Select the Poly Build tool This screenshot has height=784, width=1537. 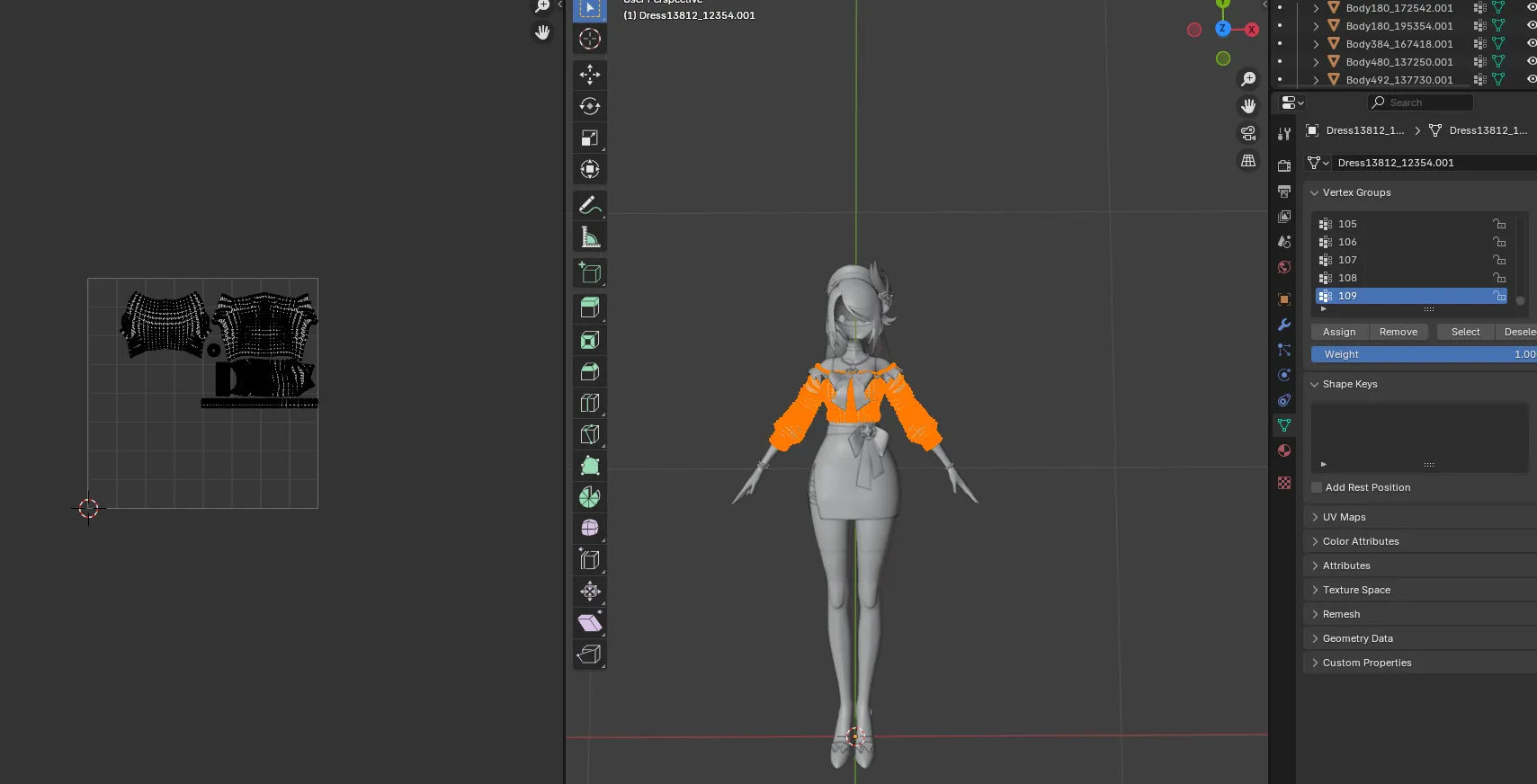coord(590,466)
